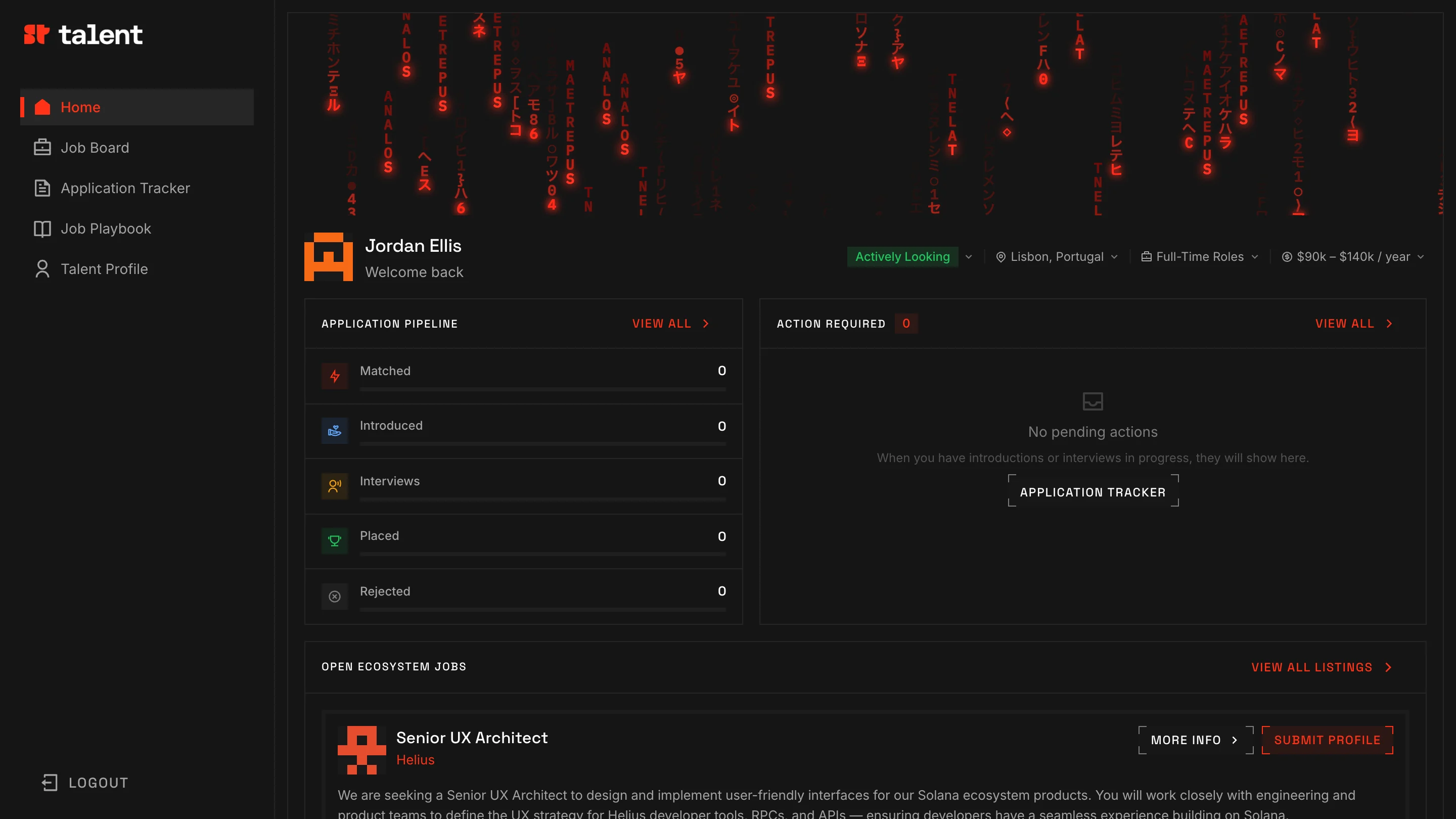Click the Job Playbook book icon
The width and height of the screenshot is (1456, 819).
pyautogui.click(x=42, y=229)
